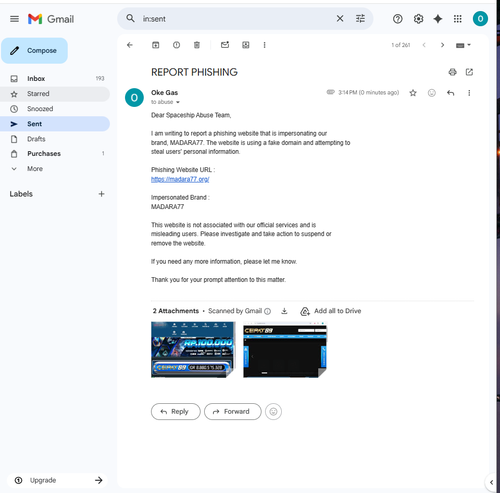
Task: Star the Oke Gas message
Action: [x=413, y=93]
